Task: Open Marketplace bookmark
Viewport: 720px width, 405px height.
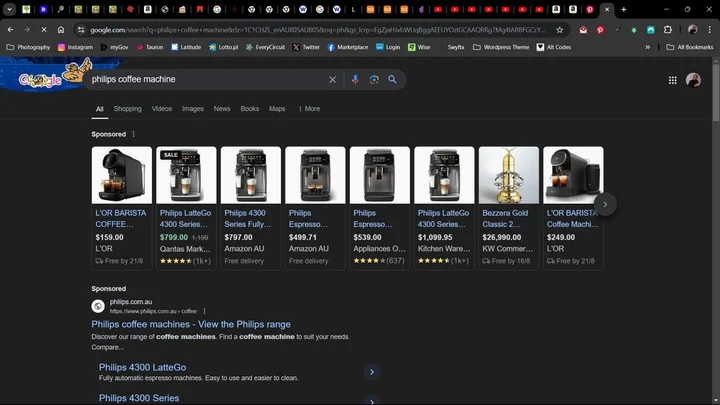Action: pyautogui.click(x=348, y=47)
